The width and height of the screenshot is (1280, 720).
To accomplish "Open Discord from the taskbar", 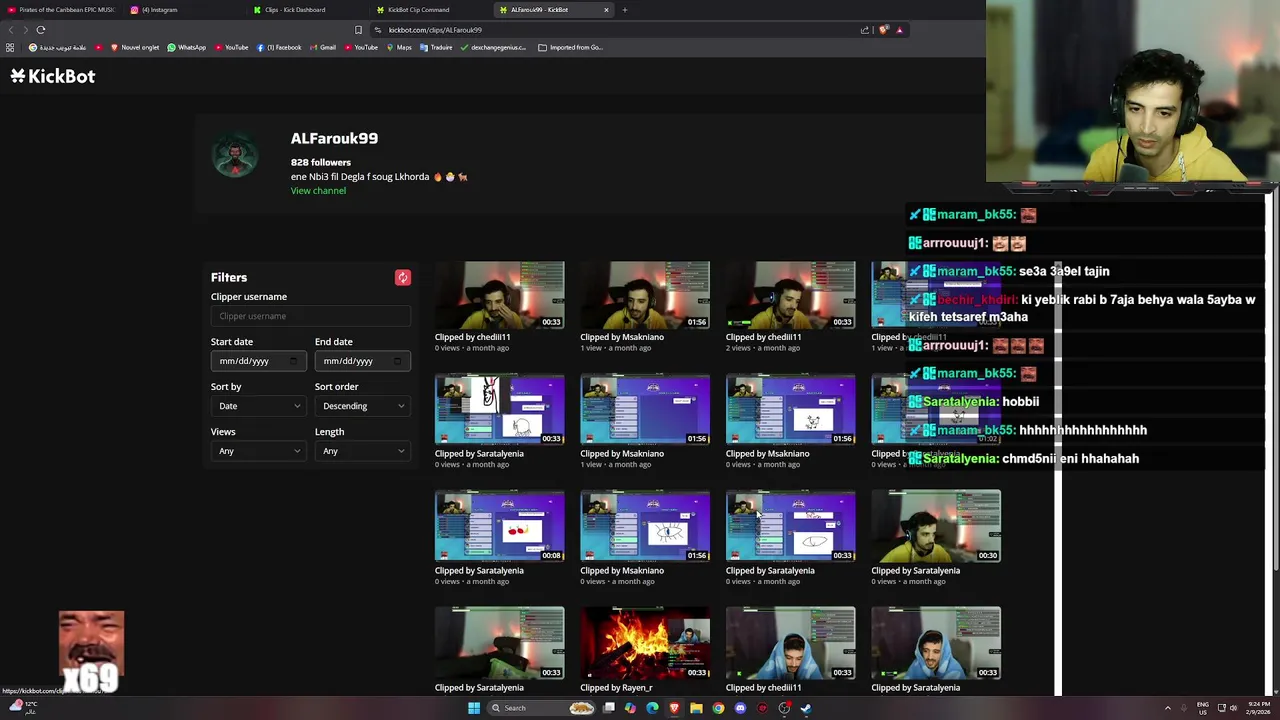I will click(740, 708).
